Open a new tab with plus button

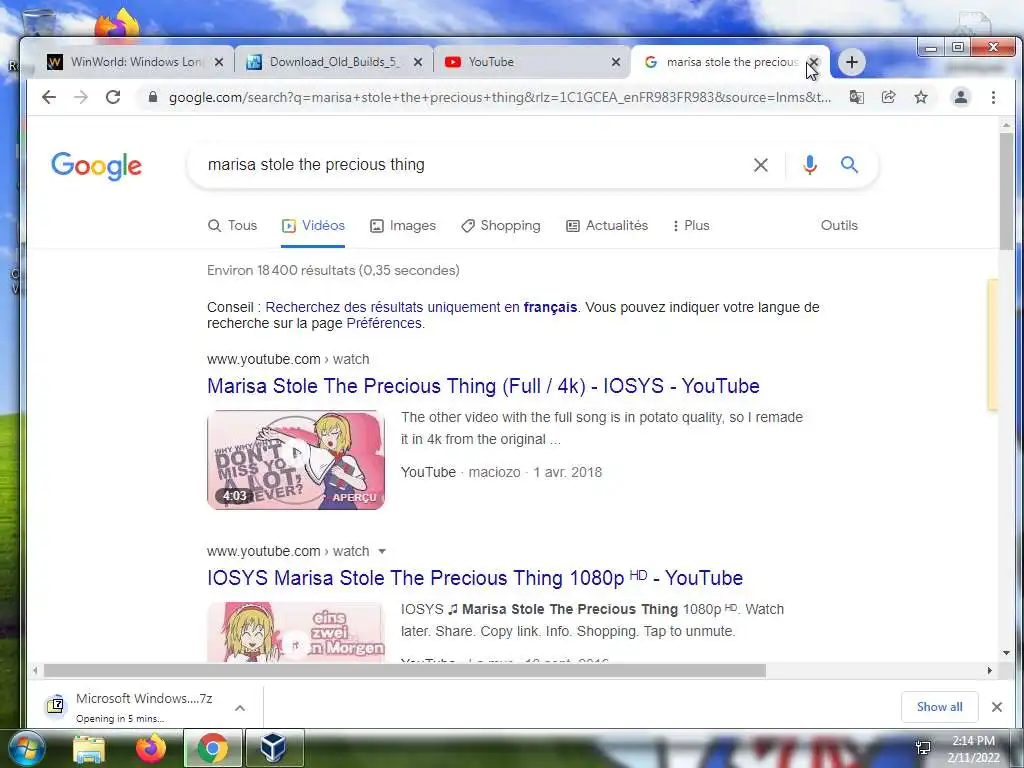pos(852,62)
